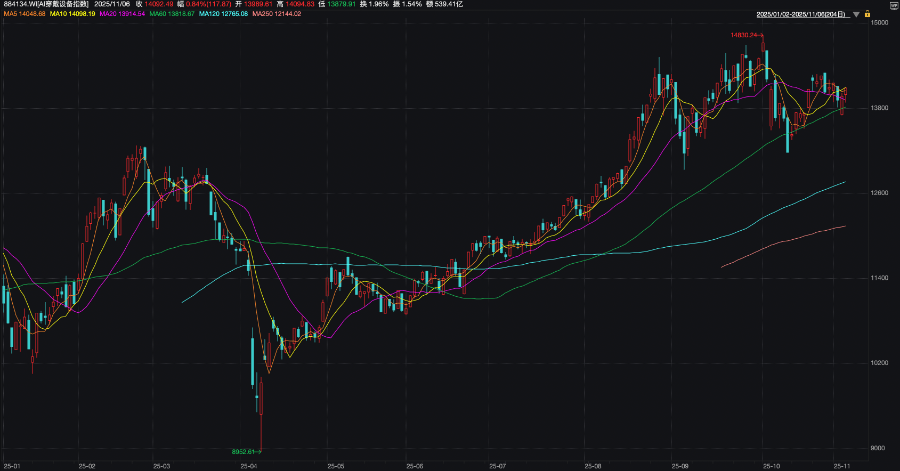Click the 9000 price axis label
The width and height of the screenshot is (900, 471).
tap(881, 447)
